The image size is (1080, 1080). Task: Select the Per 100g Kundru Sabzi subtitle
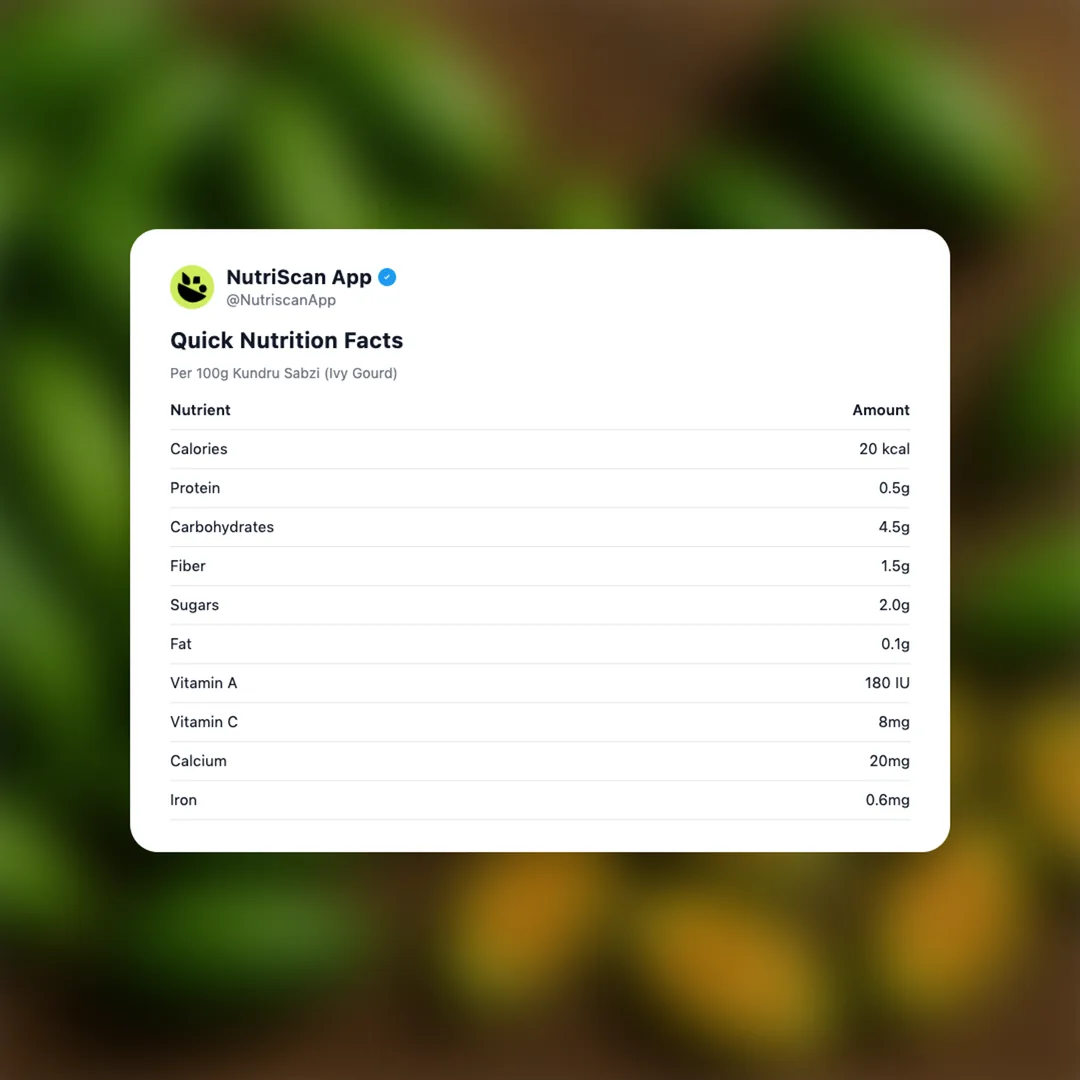tap(283, 373)
